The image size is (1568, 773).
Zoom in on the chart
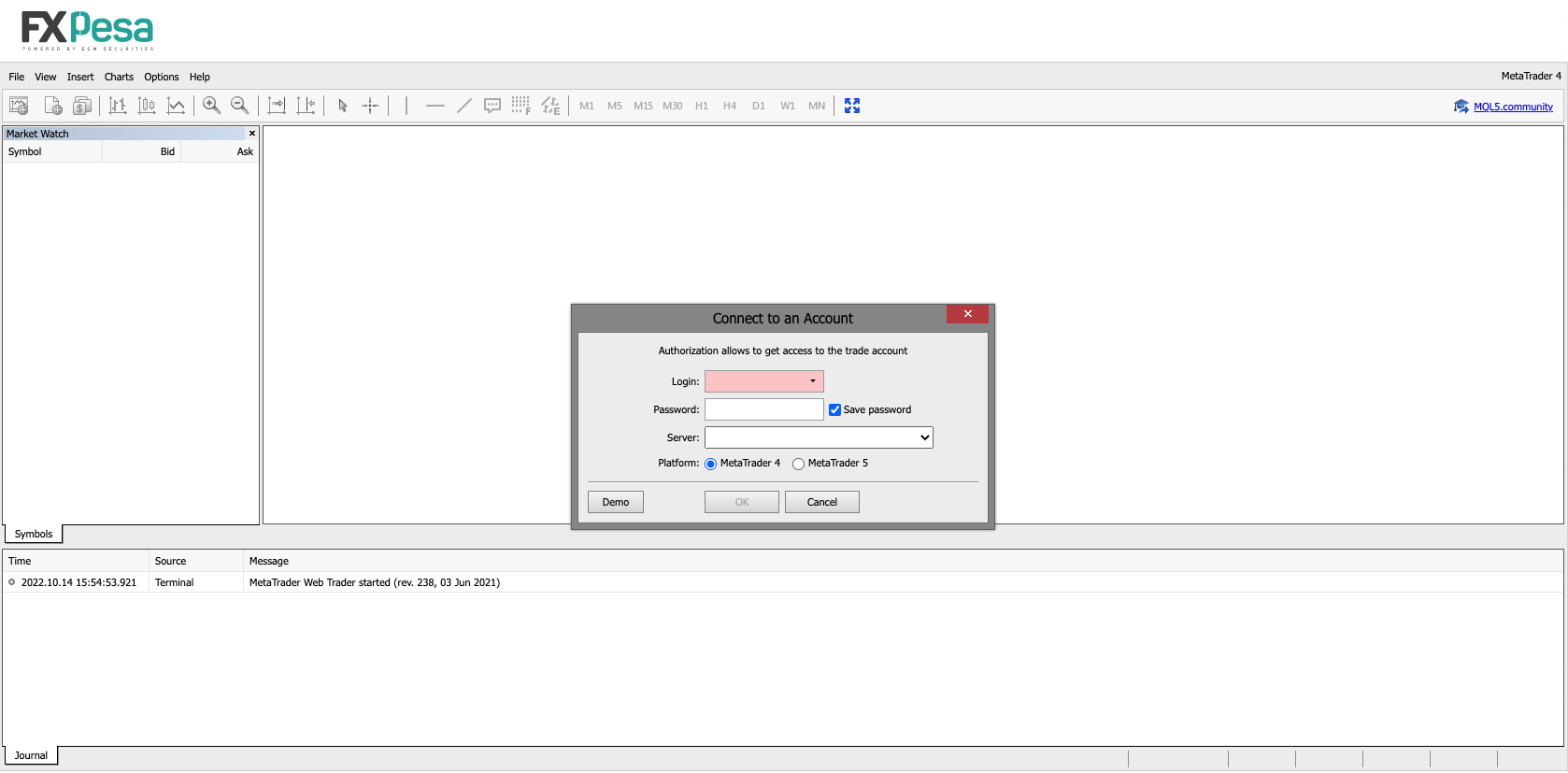tap(212, 106)
